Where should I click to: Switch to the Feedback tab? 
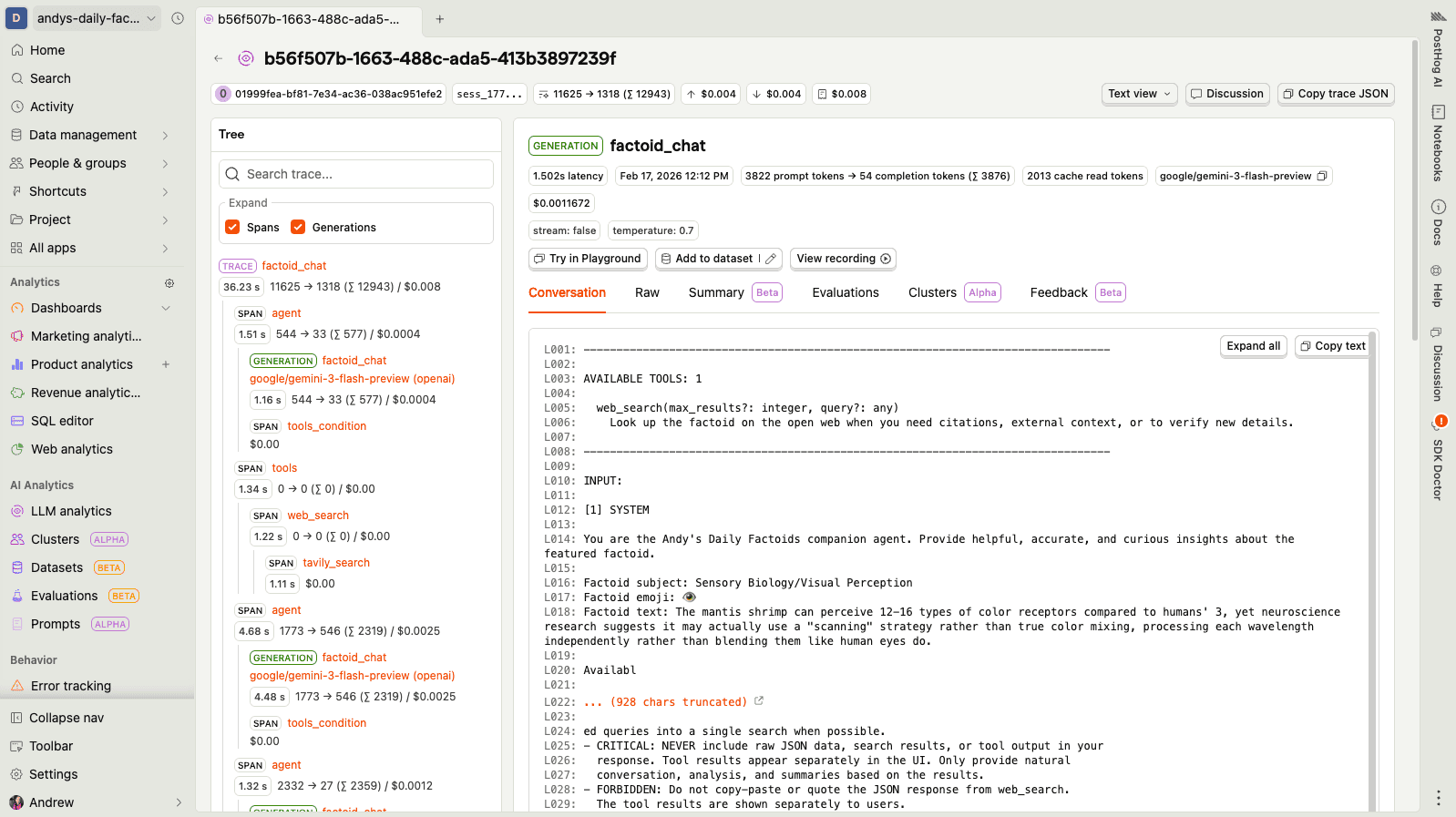click(1077, 292)
